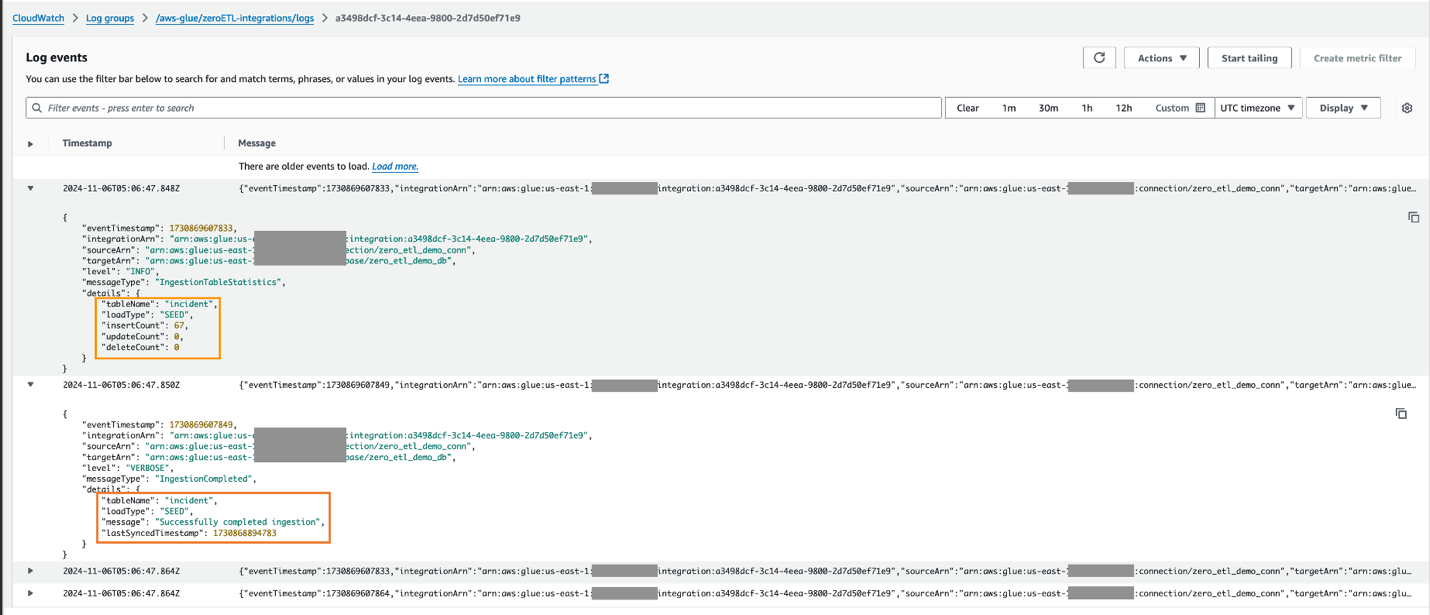The width and height of the screenshot is (1430, 615).
Task: Click the calendar icon beside Custom
Action: pyautogui.click(x=1200, y=108)
